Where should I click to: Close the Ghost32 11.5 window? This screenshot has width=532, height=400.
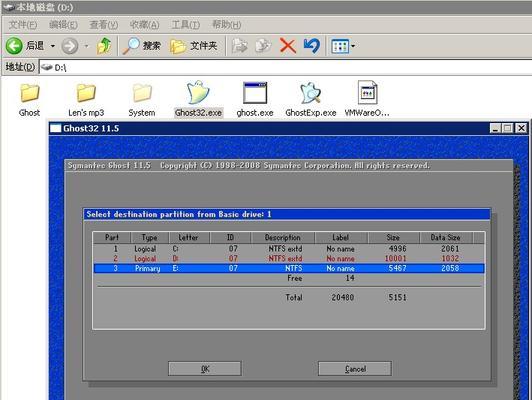521,128
